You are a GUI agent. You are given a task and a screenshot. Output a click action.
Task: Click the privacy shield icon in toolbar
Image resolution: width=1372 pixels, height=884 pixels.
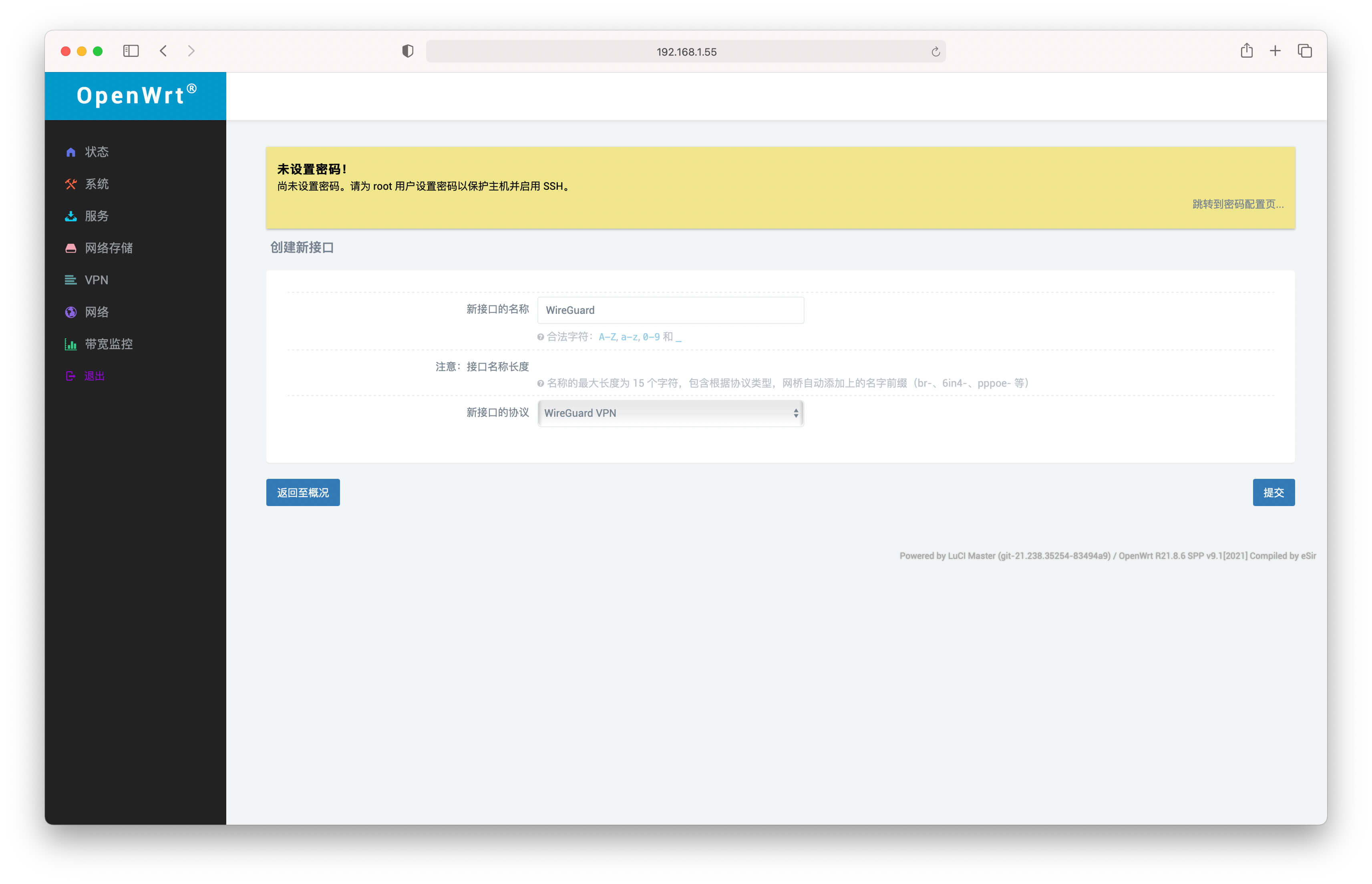pyautogui.click(x=408, y=51)
